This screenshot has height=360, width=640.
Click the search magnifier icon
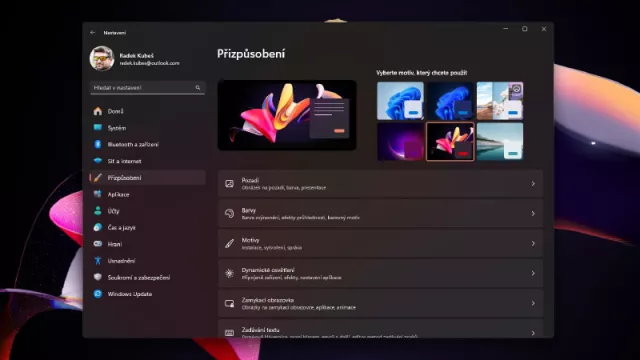(198, 87)
